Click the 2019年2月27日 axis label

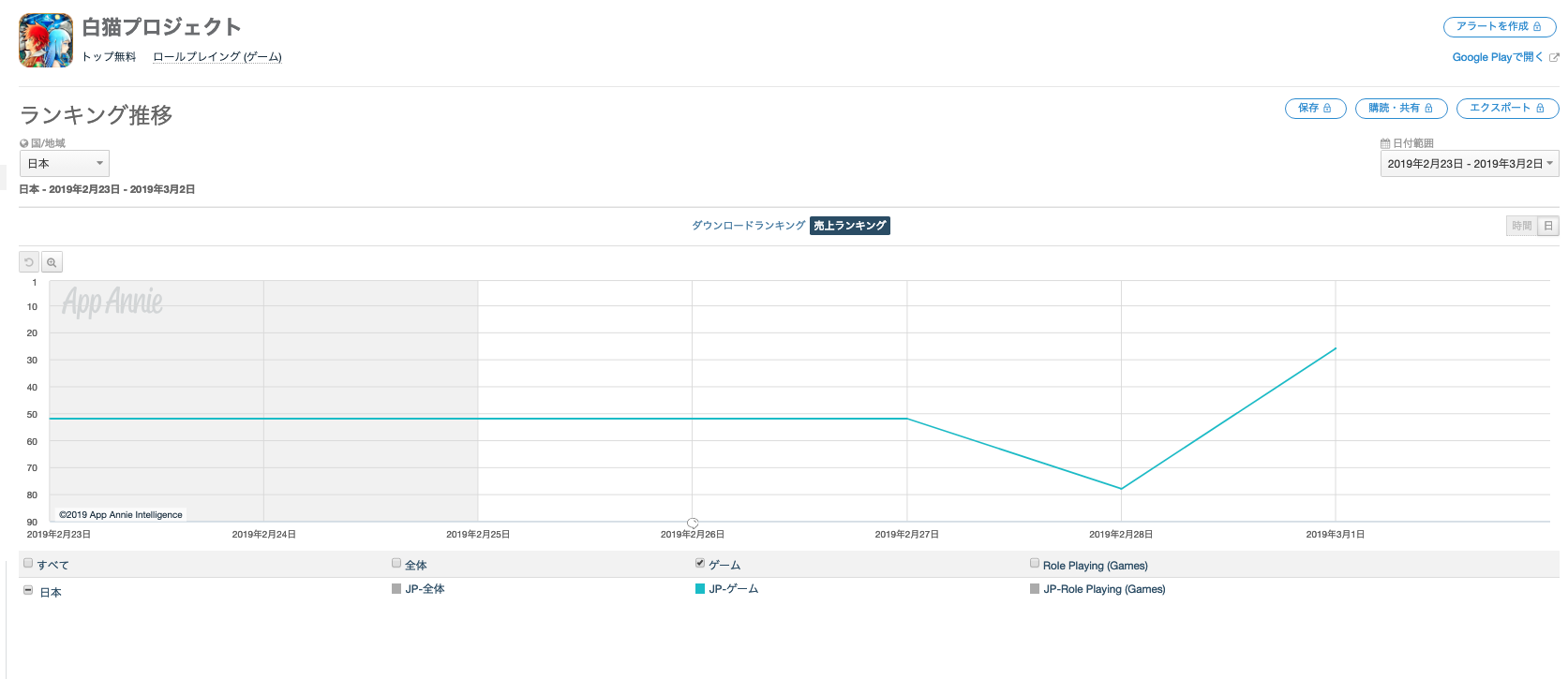pyautogui.click(x=907, y=534)
